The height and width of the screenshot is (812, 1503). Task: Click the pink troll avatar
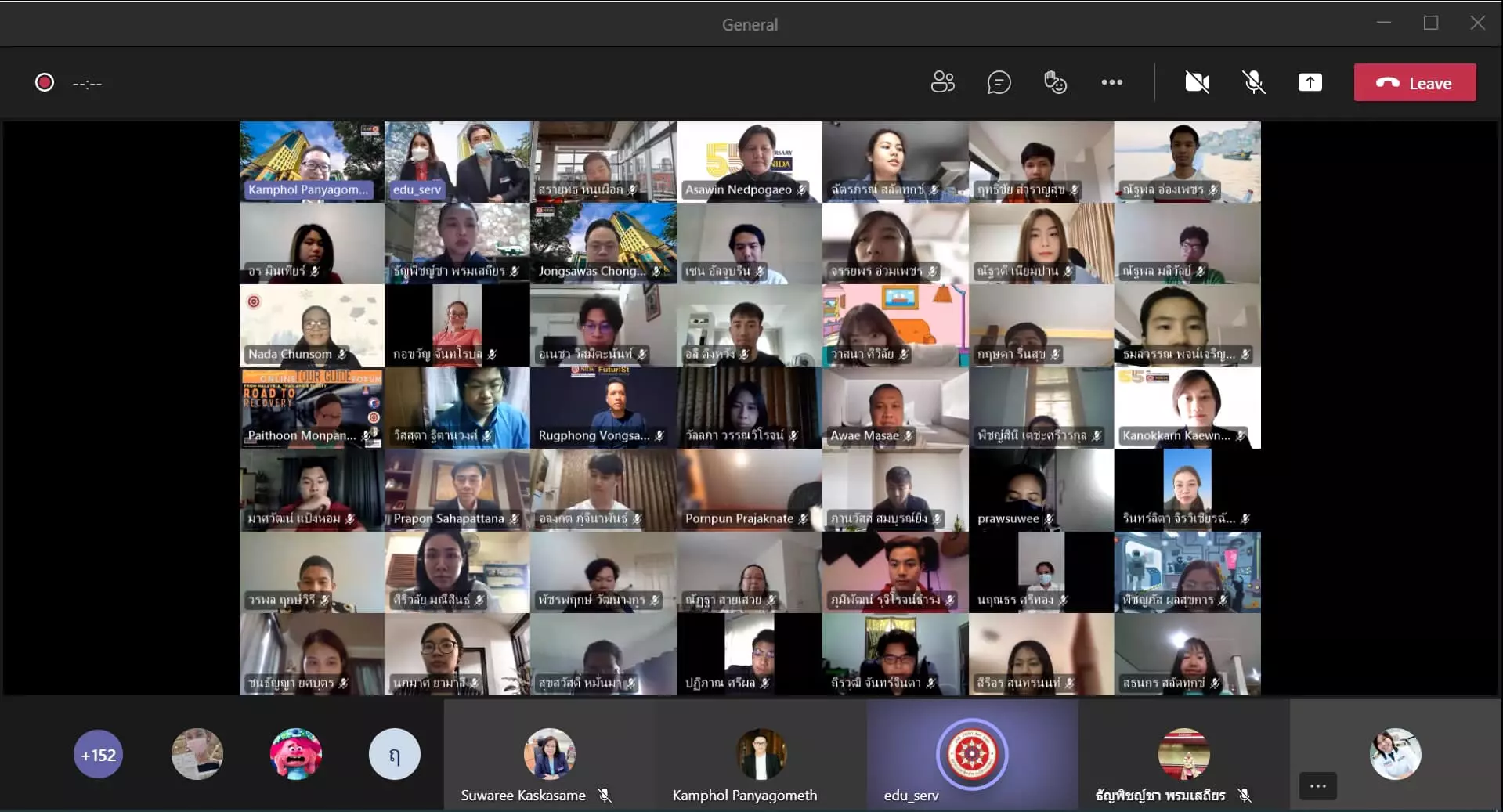296,755
